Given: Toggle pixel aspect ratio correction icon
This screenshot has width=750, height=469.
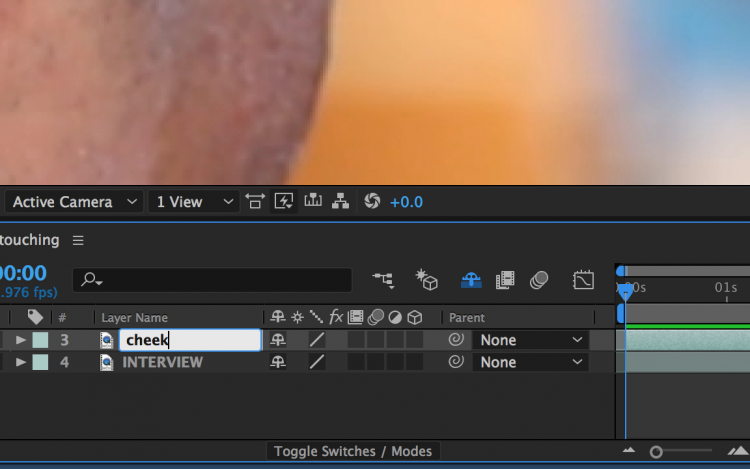Looking at the screenshot, I should coord(255,201).
